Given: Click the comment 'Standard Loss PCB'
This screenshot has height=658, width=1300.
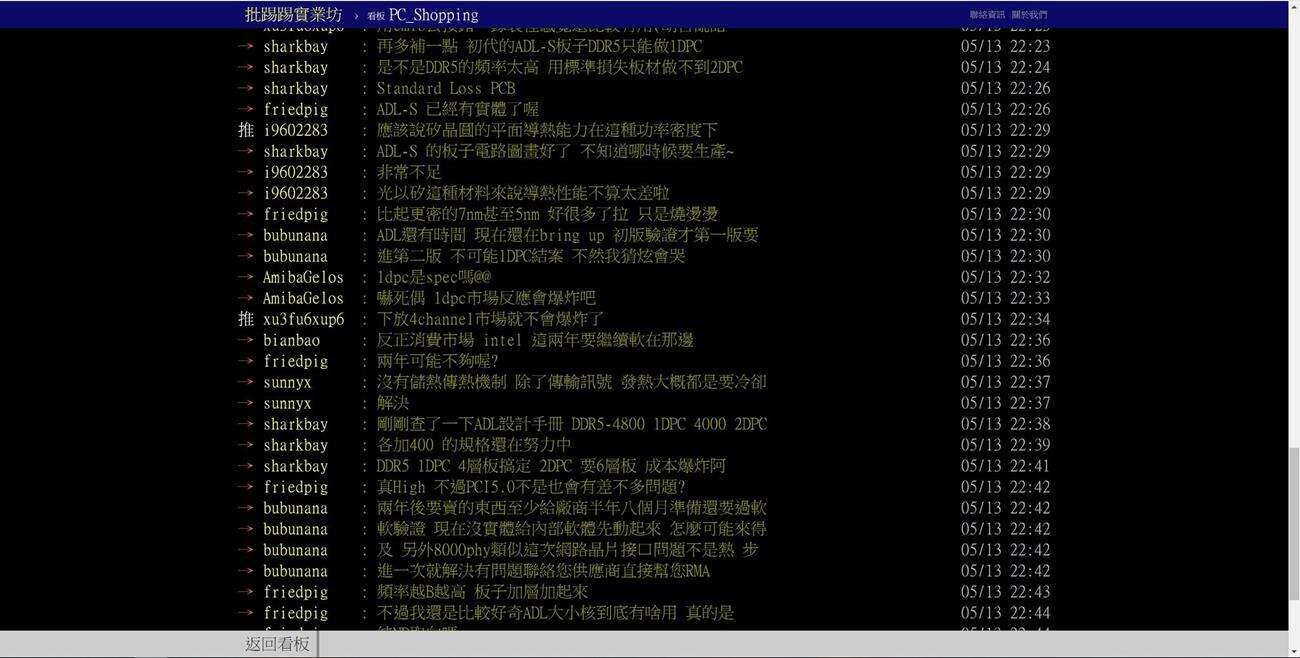Looking at the screenshot, I should (445, 88).
